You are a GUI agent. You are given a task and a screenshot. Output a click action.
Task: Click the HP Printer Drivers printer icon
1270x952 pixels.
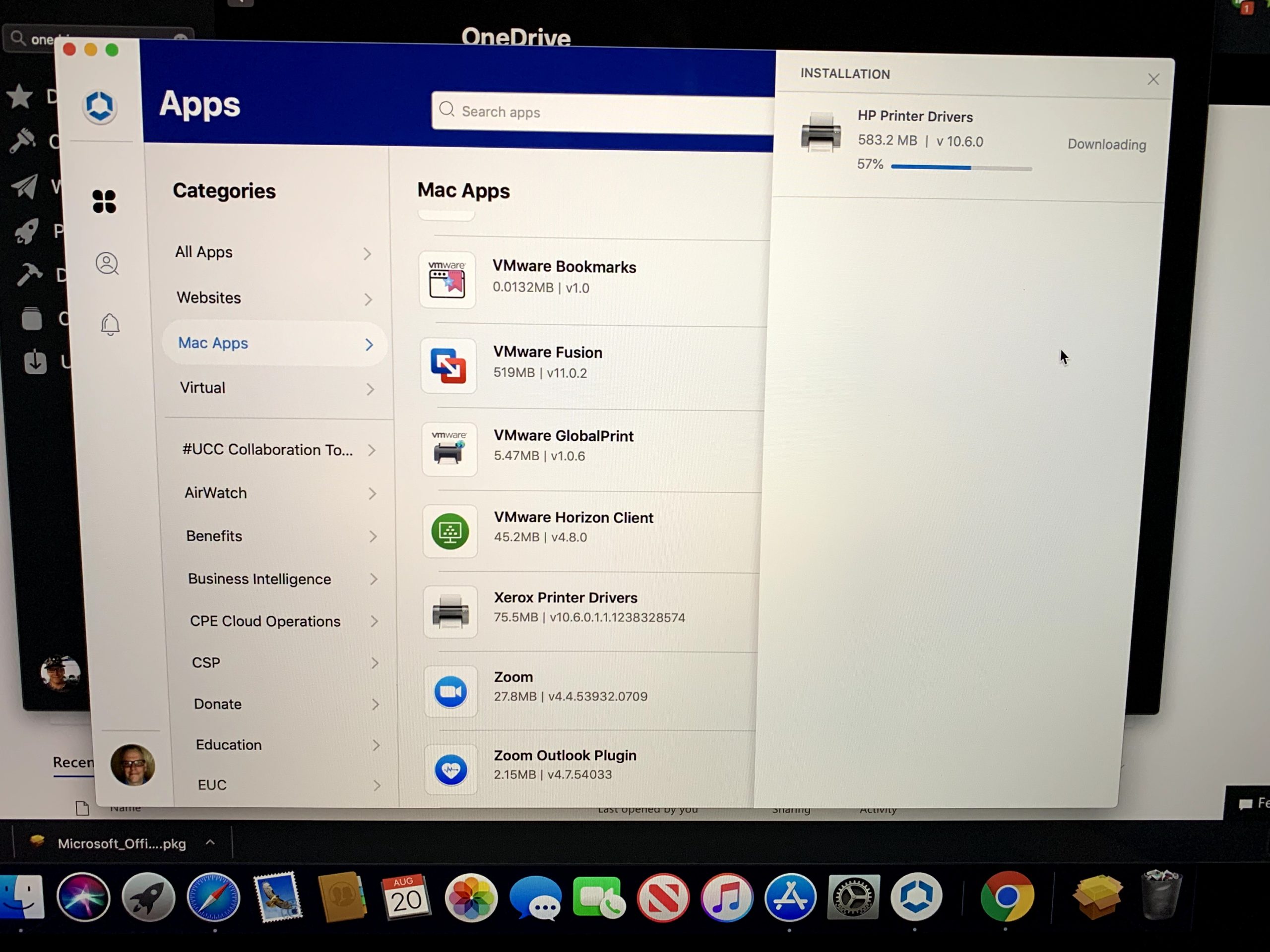821,132
